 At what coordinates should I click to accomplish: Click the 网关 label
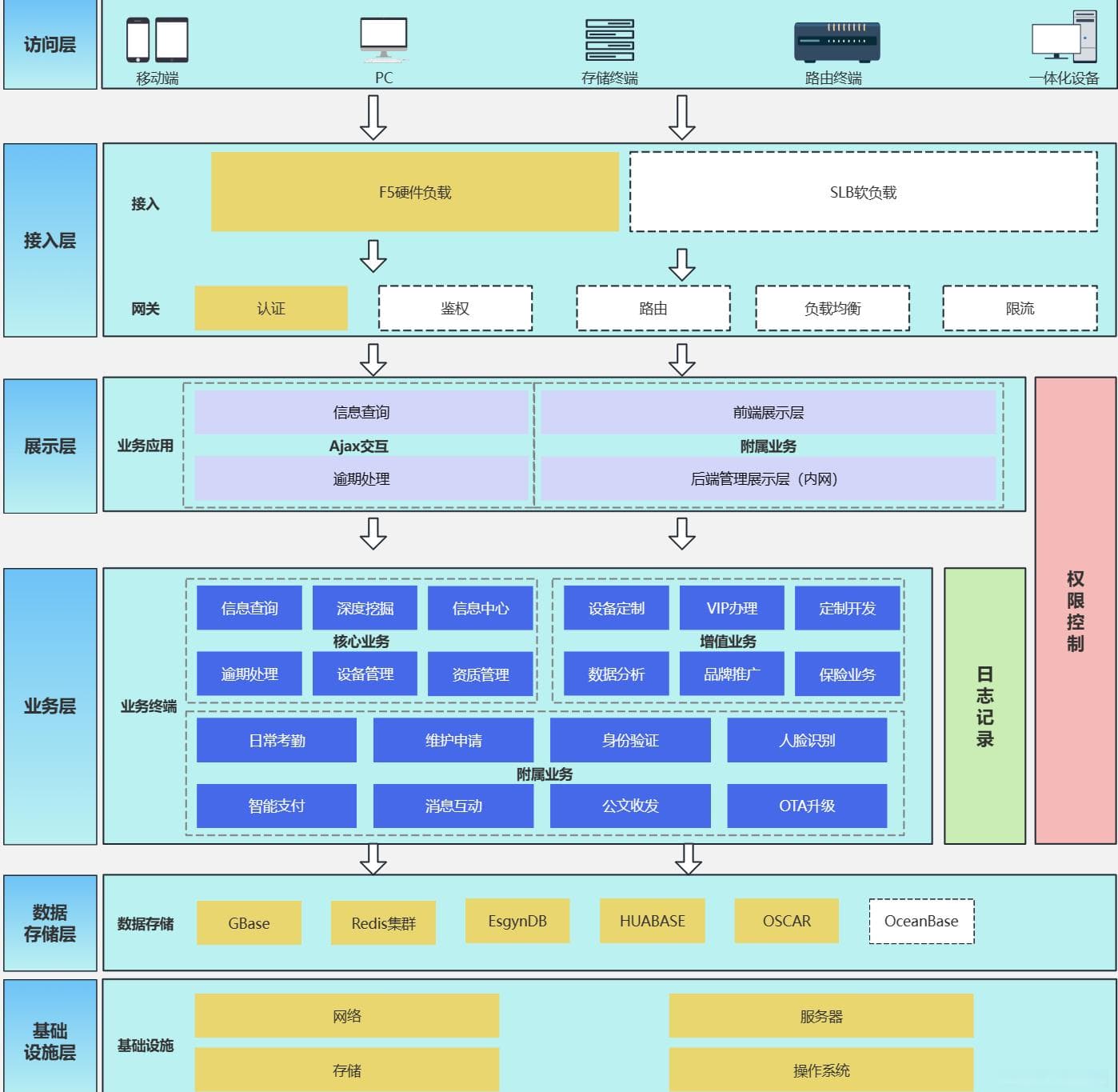(146, 308)
